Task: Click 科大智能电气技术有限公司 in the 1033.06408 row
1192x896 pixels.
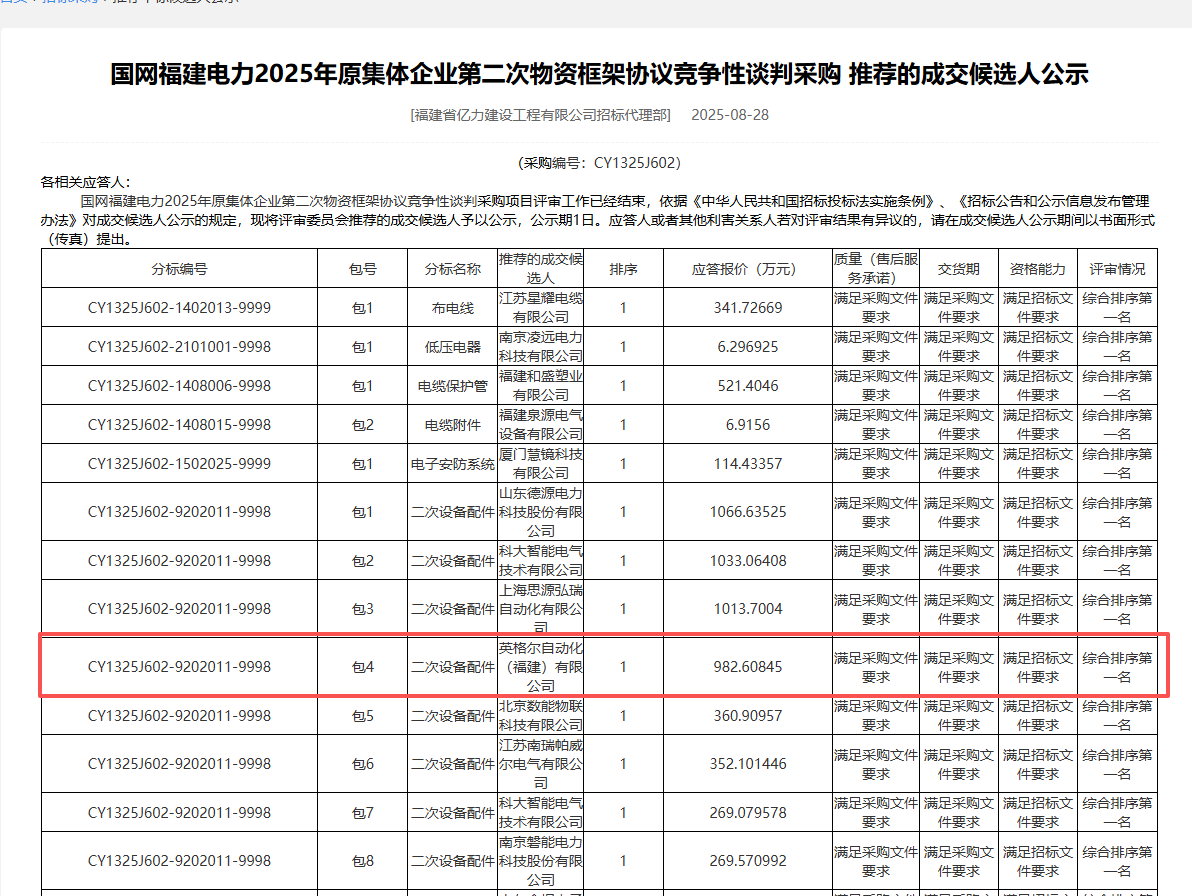Action: point(541,561)
